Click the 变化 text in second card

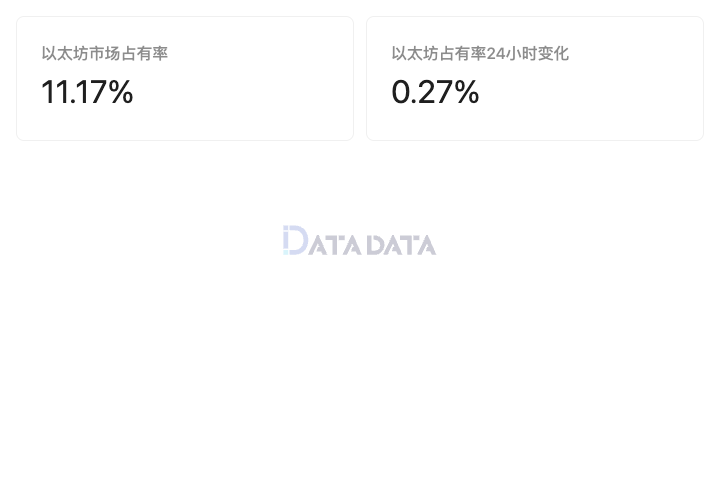(553, 53)
